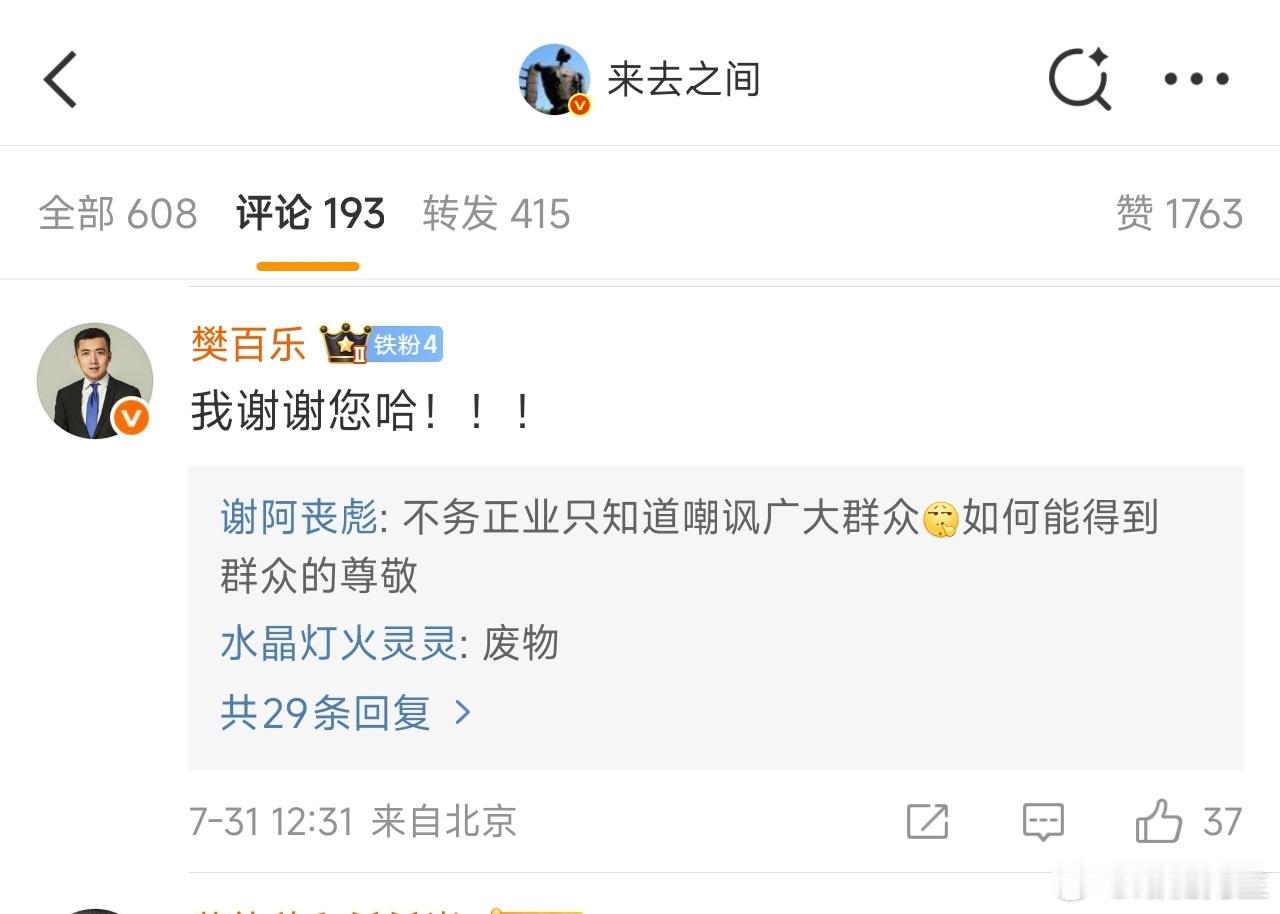Open the 来去之间 username in header
Image resolution: width=1280 pixels, height=914 pixels.
coord(684,79)
